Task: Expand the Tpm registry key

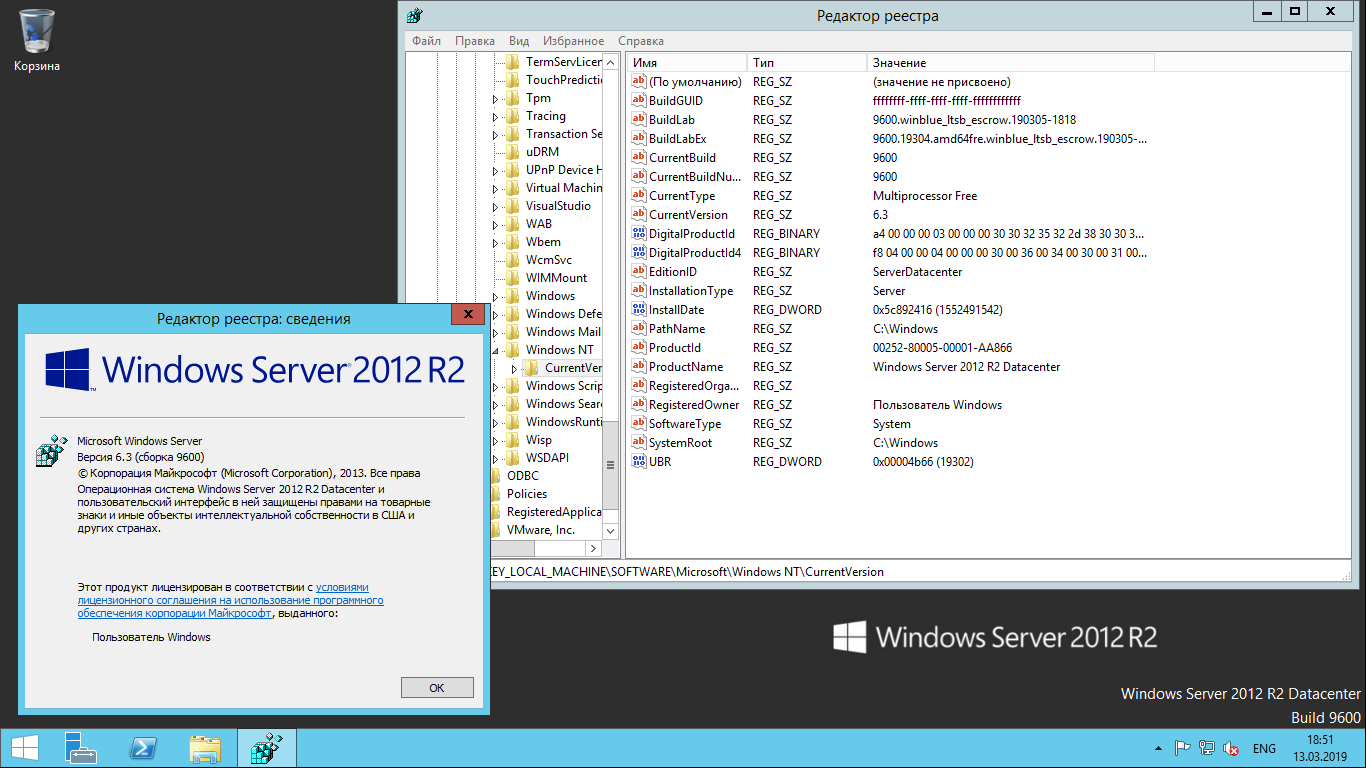Action: [x=495, y=99]
